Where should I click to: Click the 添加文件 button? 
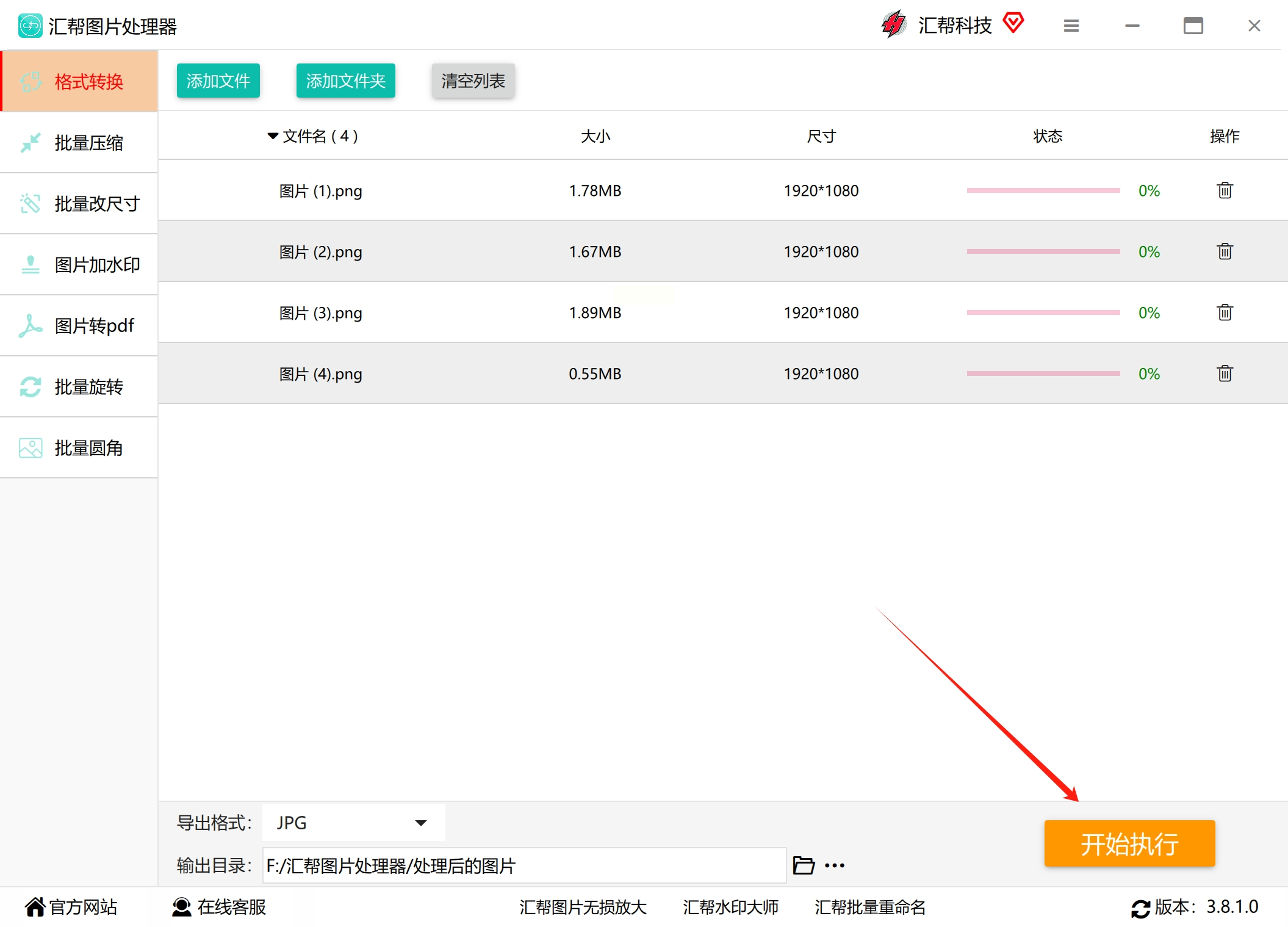(x=218, y=81)
